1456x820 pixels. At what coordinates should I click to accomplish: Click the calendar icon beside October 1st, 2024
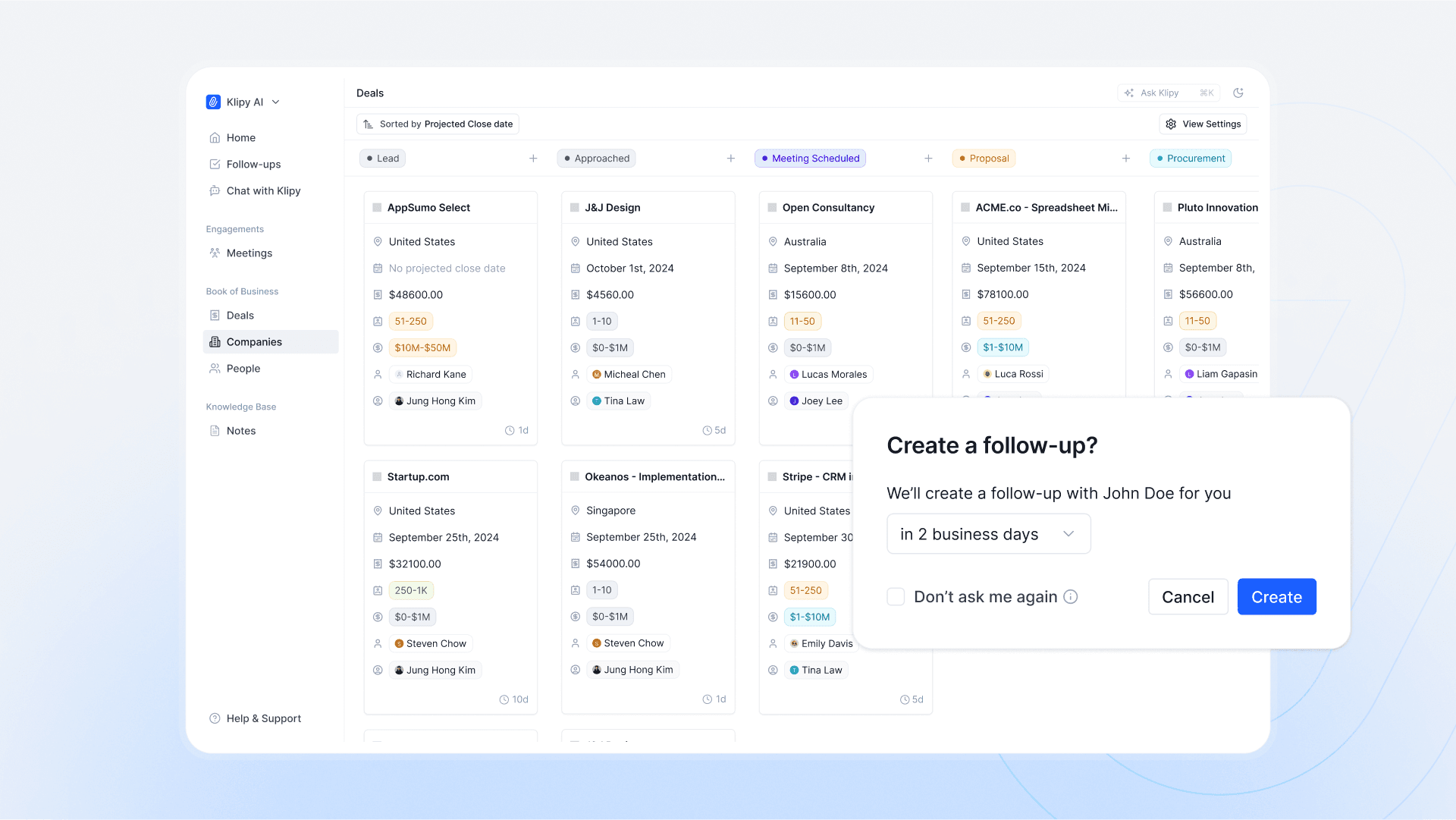point(576,269)
